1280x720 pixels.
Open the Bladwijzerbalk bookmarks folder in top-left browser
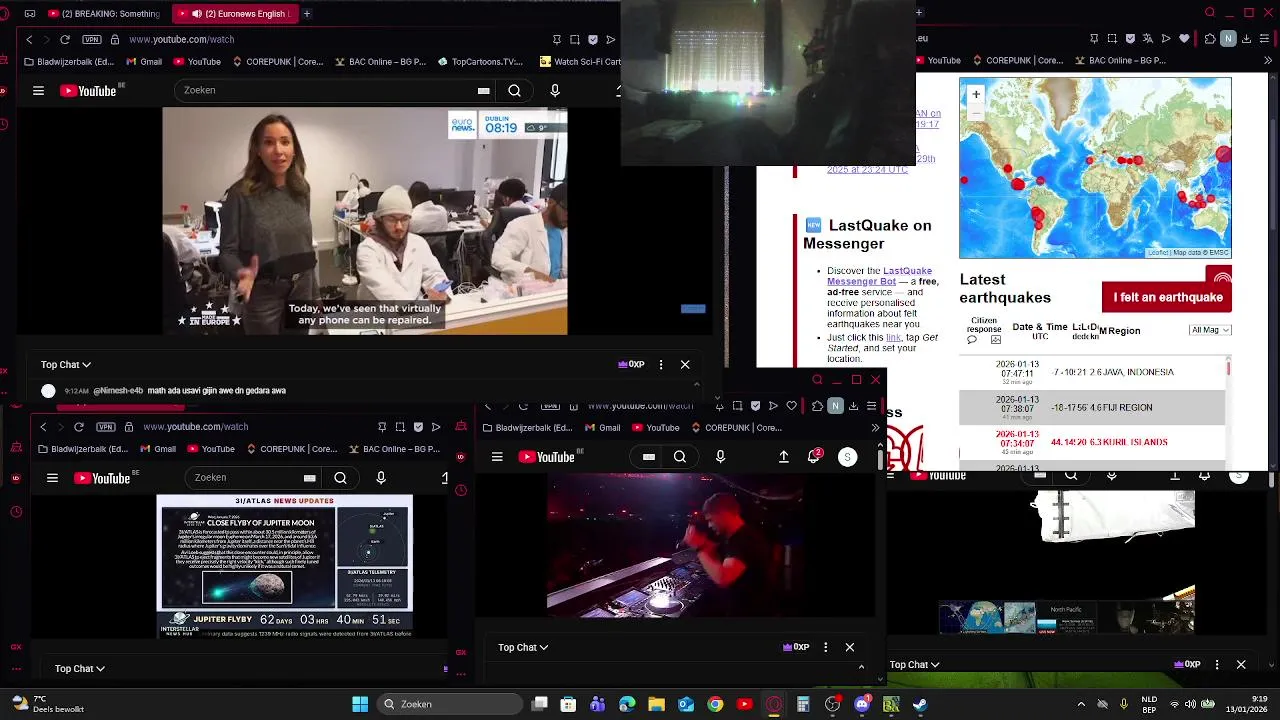70,61
